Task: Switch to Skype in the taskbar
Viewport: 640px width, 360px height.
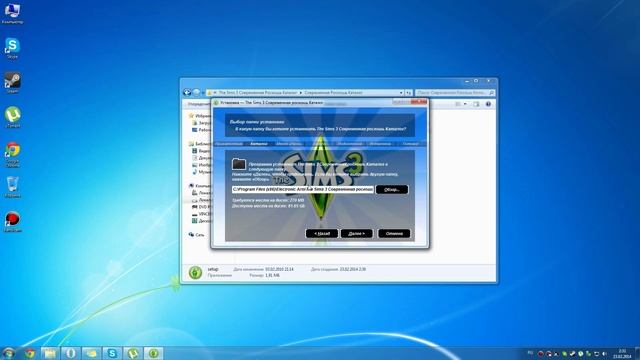Action: pos(112,353)
